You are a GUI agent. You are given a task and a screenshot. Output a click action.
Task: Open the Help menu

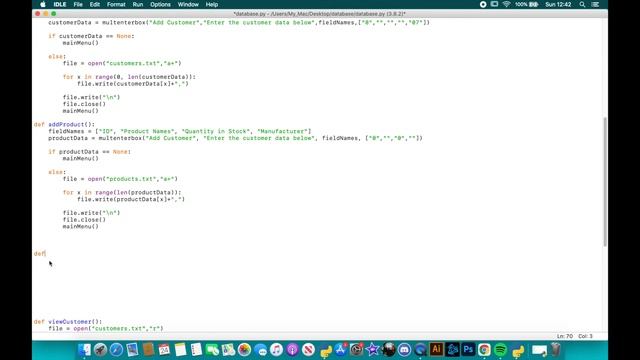tap(212, 4)
